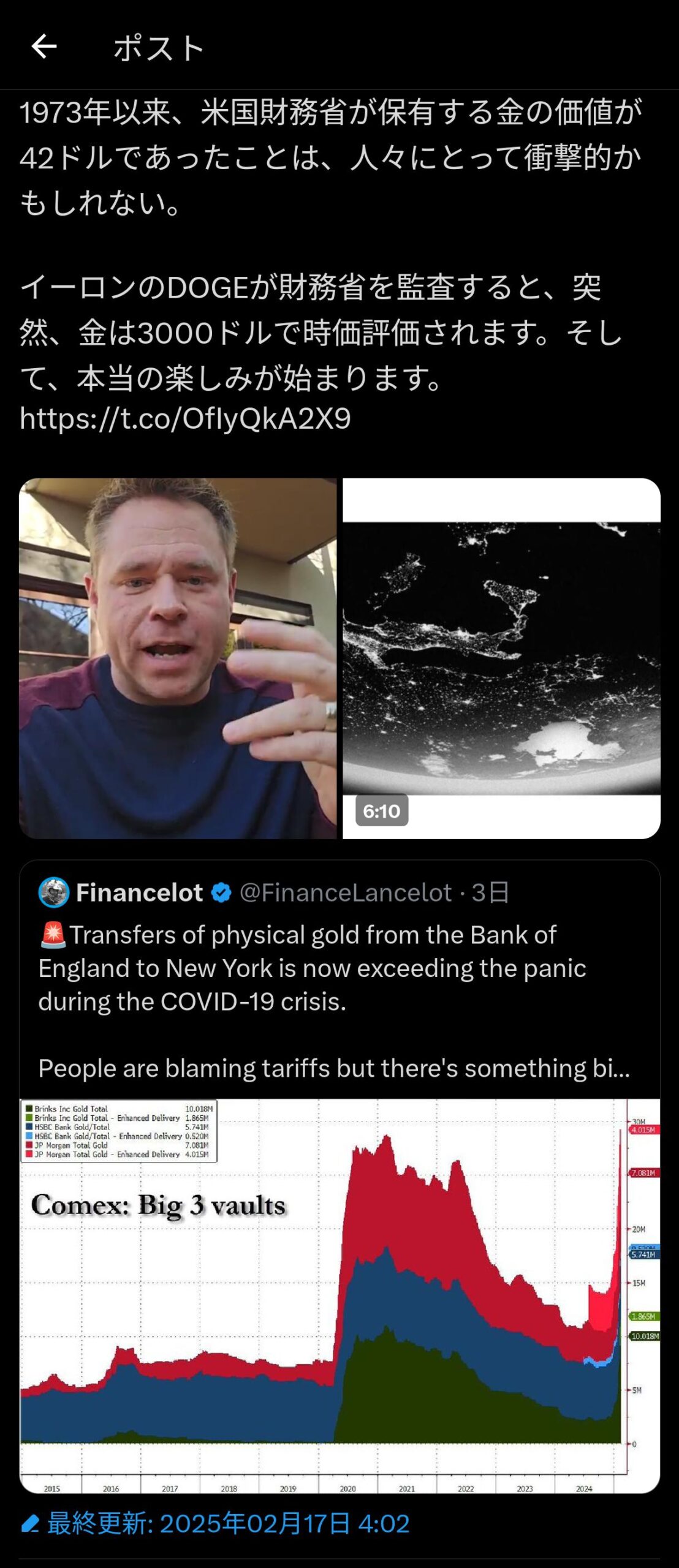This screenshot has height=1568, width=679.
Task: Tap the 2020 label on chart axis
Action: click(x=347, y=1488)
